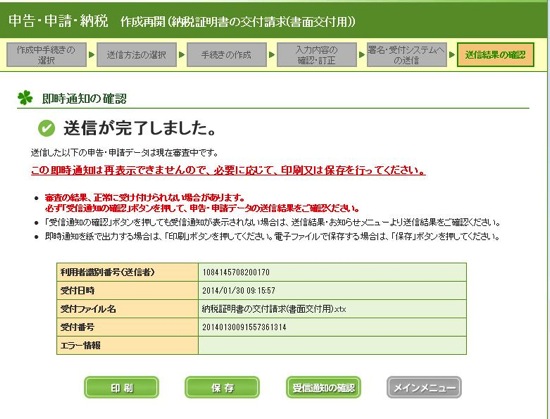Click the 保存 (save) button

222,387
